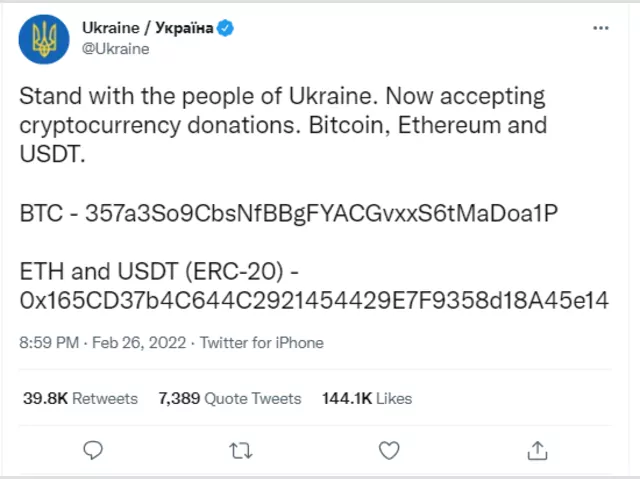View the 39.8K Retweets list
Screen dimensions: 640x479
coord(80,398)
